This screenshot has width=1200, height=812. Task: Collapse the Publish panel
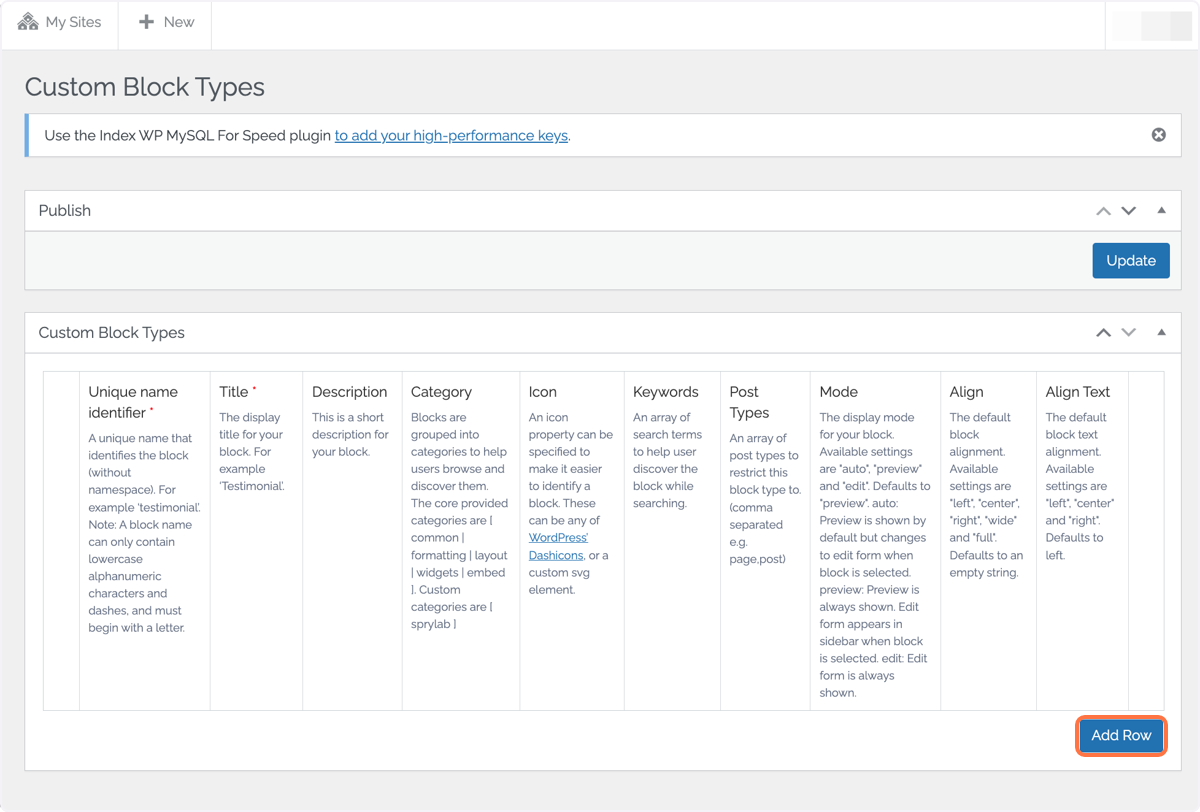click(x=1161, y=211)
